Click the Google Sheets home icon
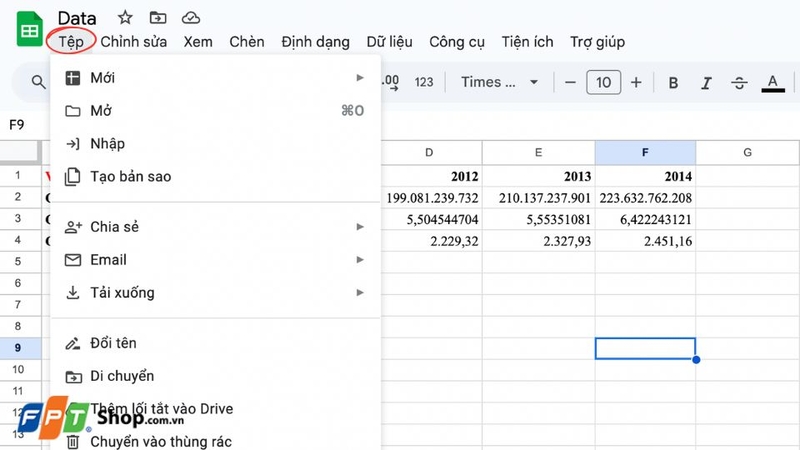Viewport: 800px width, 450px height. (28, 29)
